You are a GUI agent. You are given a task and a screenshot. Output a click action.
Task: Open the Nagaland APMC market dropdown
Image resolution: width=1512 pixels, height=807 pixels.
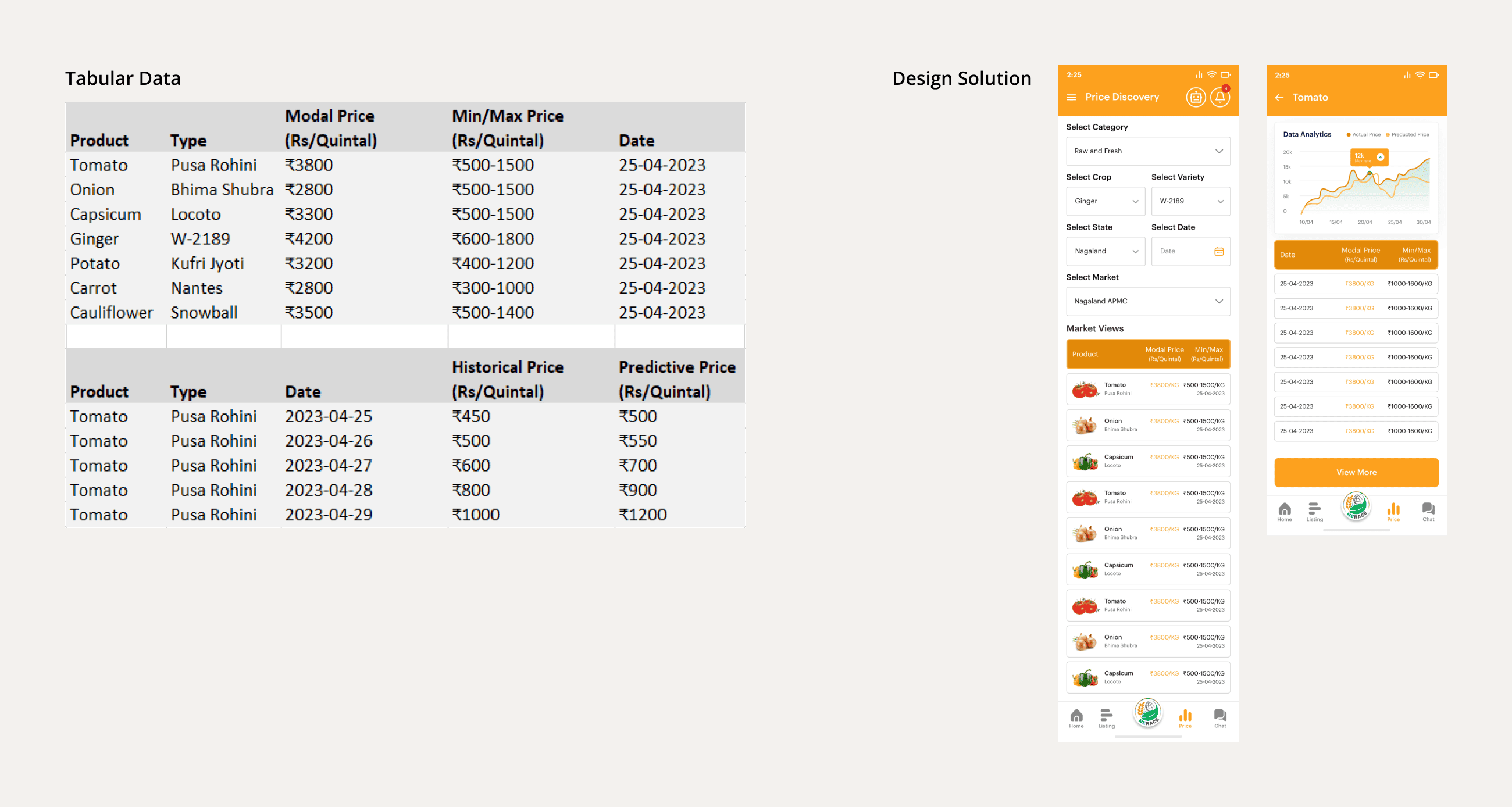pyautogui.click(x=1147, y=302)
